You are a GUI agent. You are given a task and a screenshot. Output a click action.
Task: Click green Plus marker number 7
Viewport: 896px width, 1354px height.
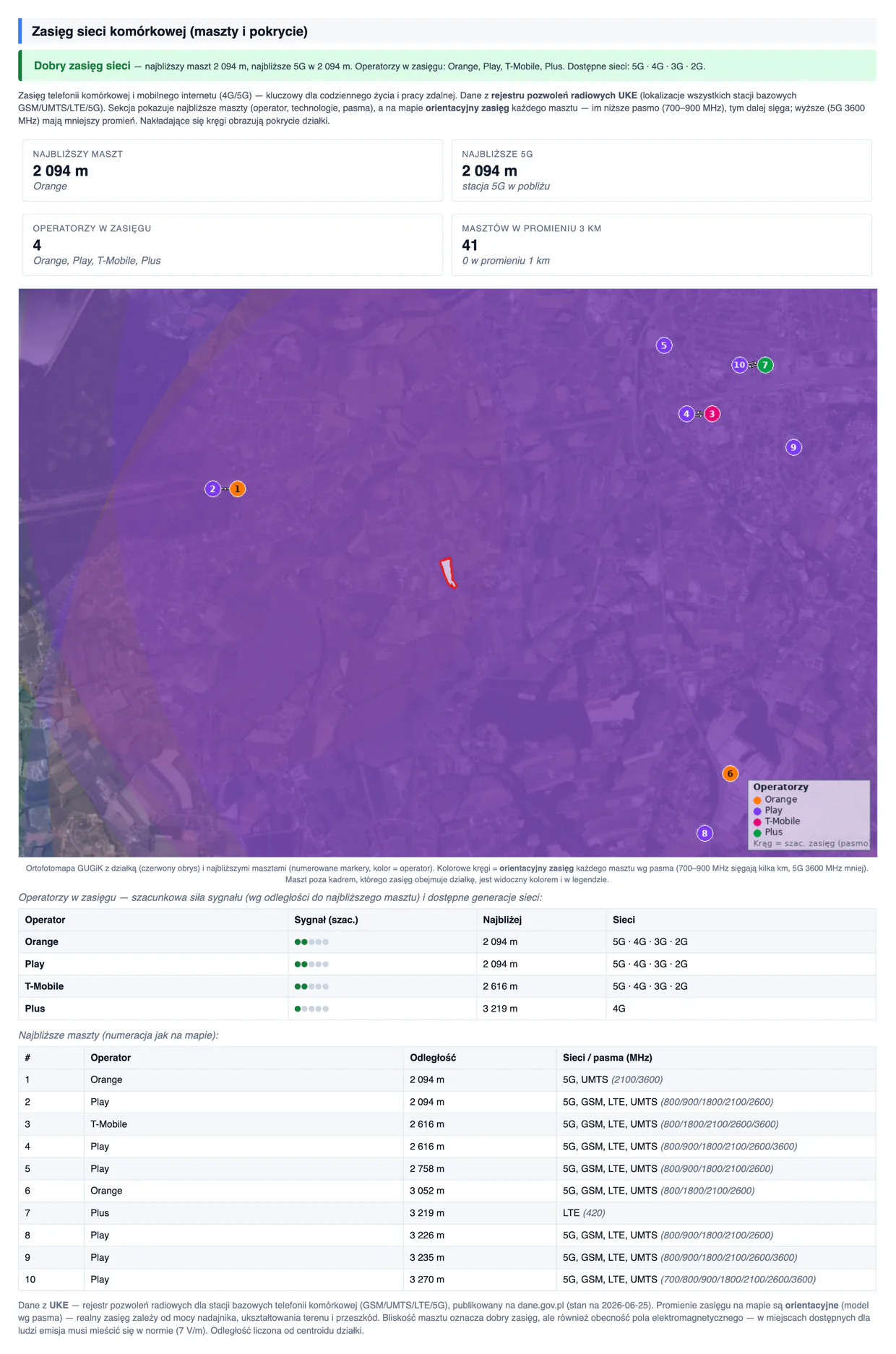[x=764, y=365]
